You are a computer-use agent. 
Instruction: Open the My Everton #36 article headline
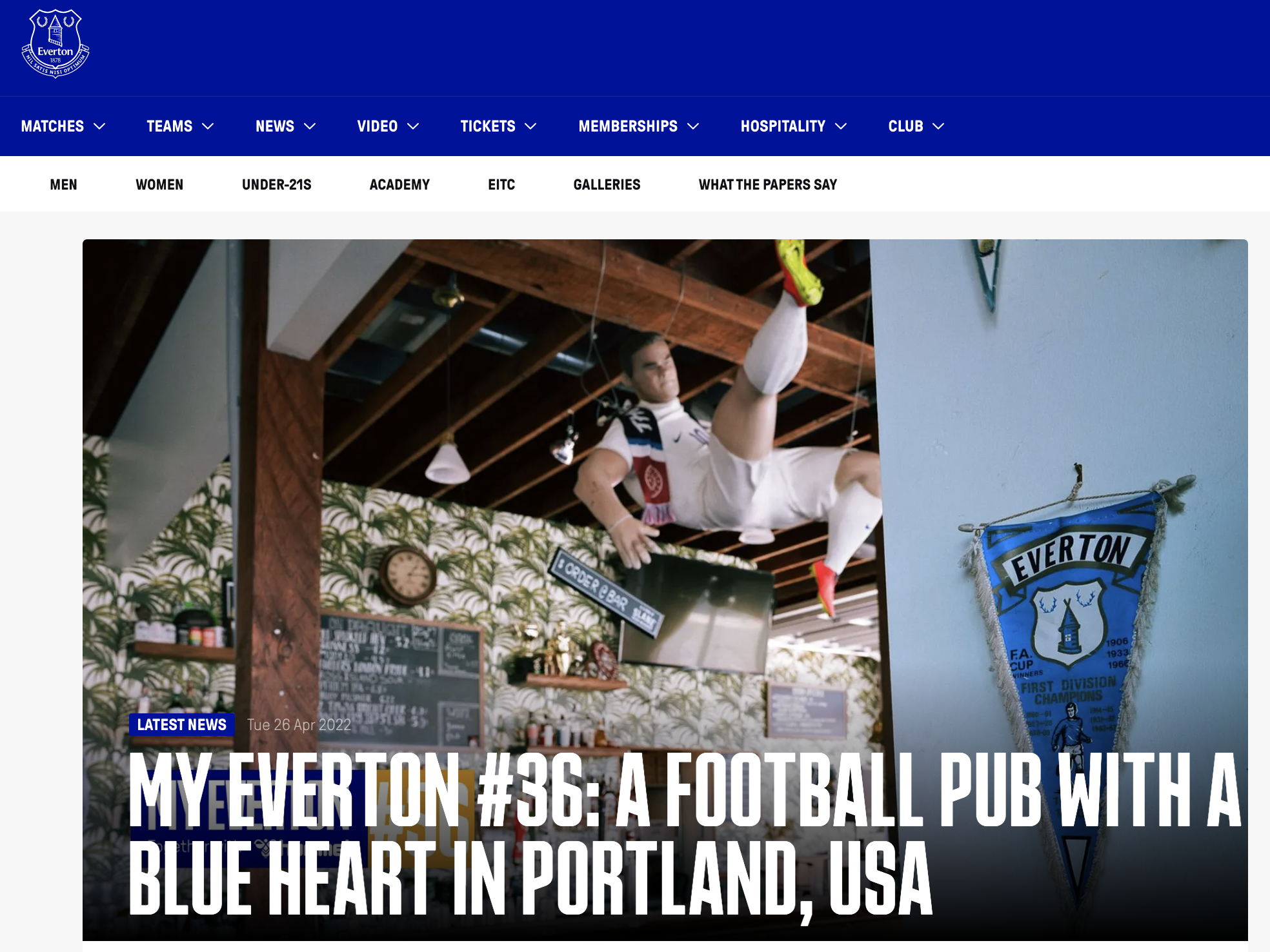coord(684,835)
